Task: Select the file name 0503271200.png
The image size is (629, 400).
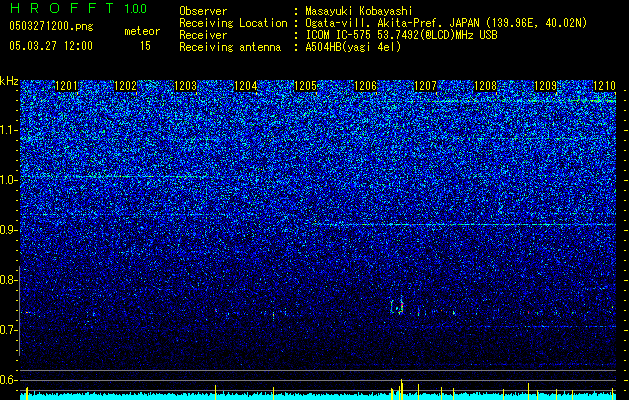Action: click(x=51, y=27)
